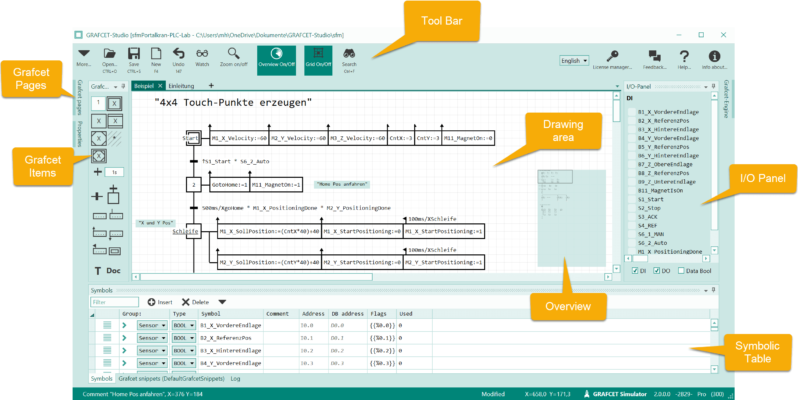Uncheck the DI checkbox in I/O-Panel
Image resolution: width=798 pixels, height=400 pixels.
635,271
